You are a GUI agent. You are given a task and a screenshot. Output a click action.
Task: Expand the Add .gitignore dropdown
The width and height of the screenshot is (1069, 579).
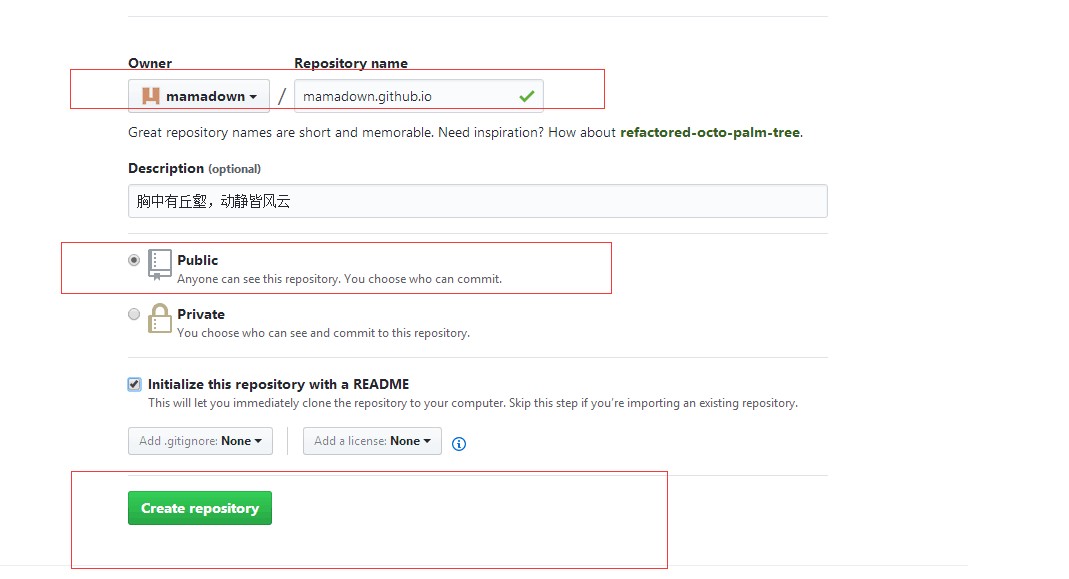[200, 441]
